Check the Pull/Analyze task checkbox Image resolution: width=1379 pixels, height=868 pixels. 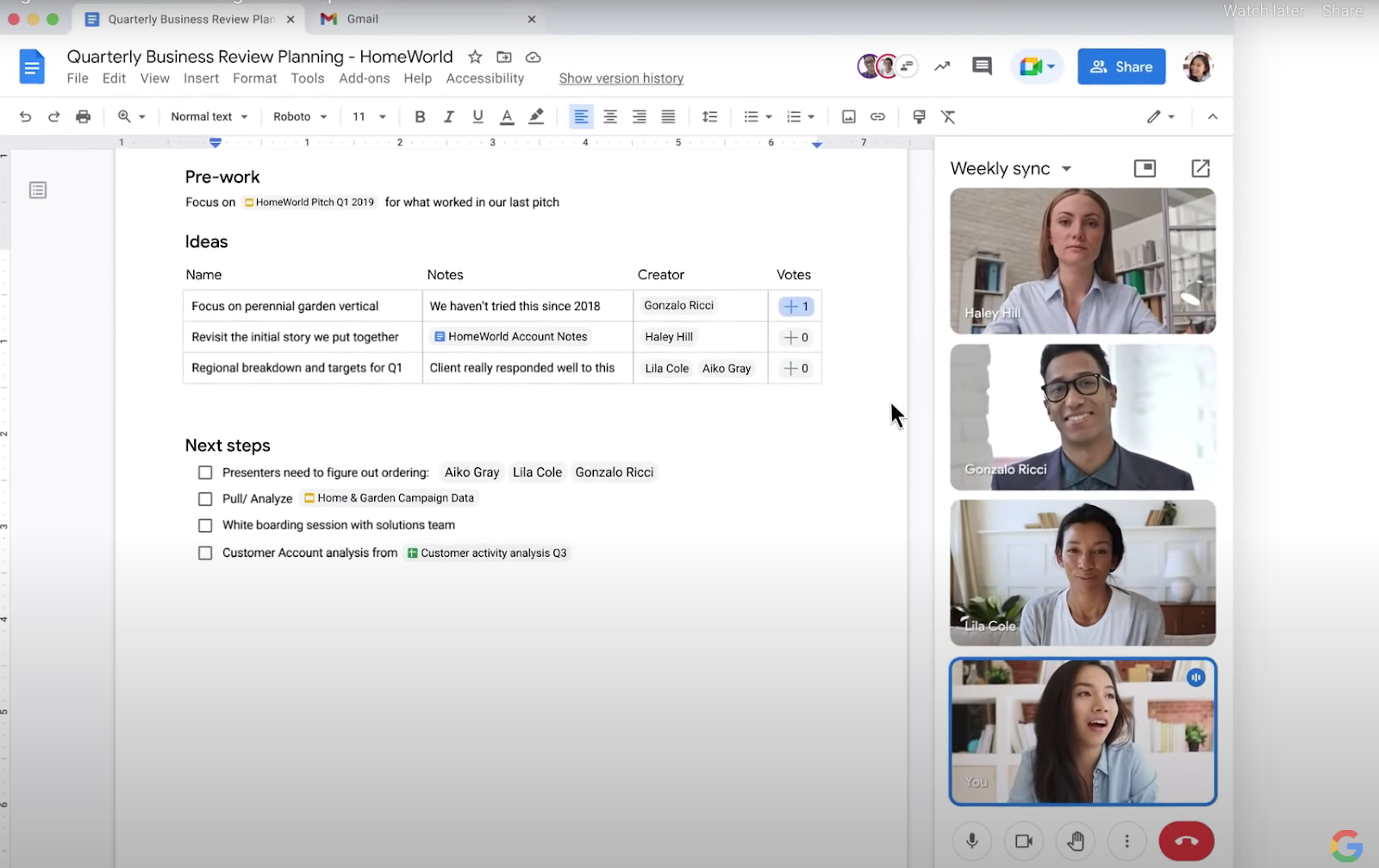204,498
